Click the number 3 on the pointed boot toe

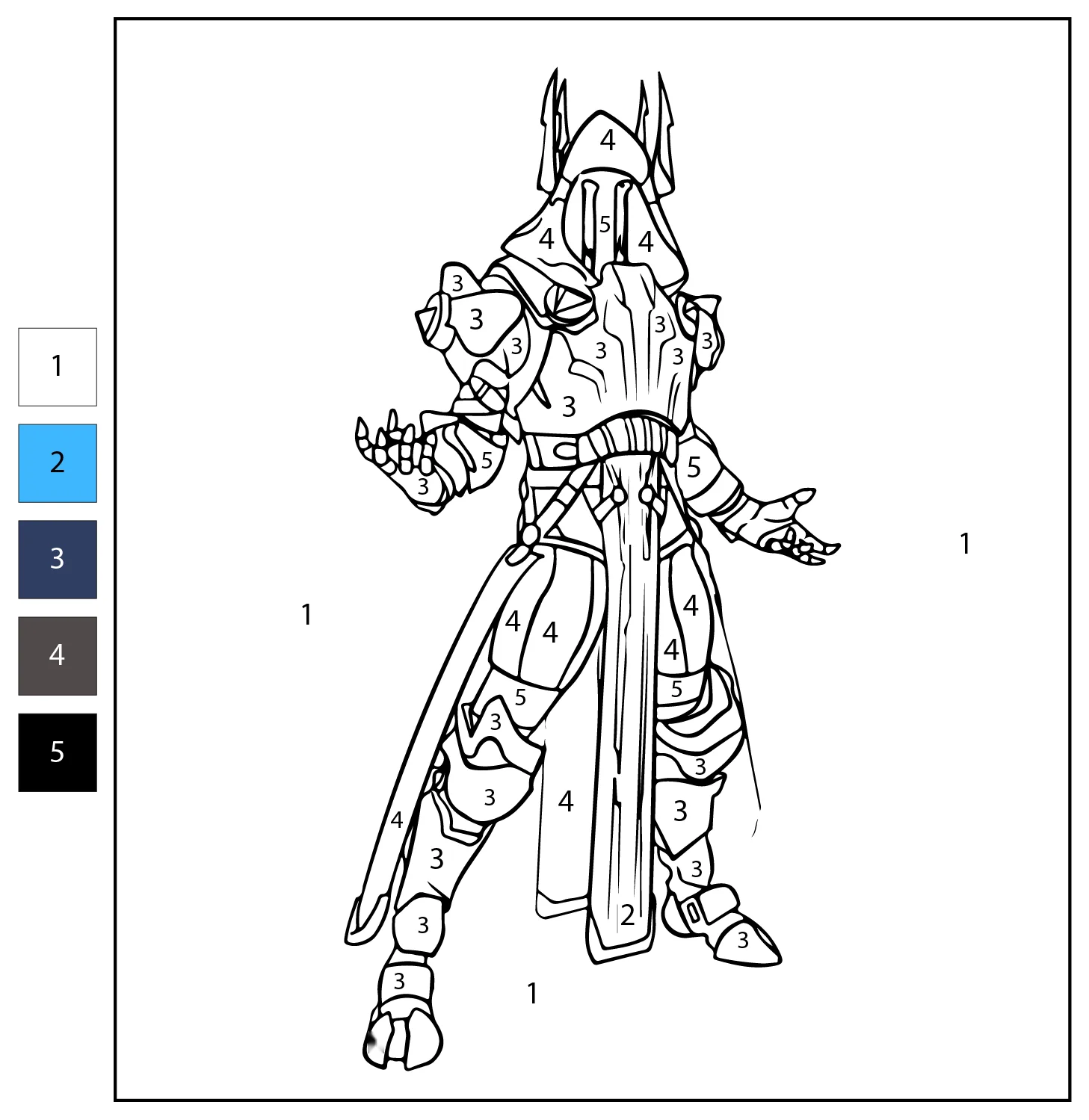742,940
